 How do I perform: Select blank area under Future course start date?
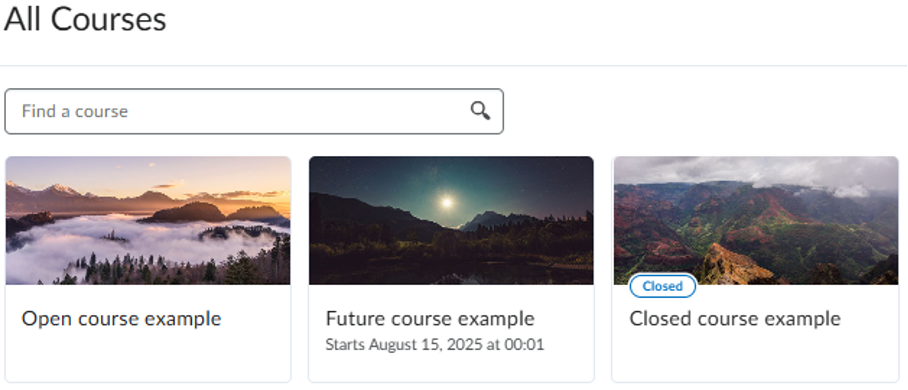[451, 367]
